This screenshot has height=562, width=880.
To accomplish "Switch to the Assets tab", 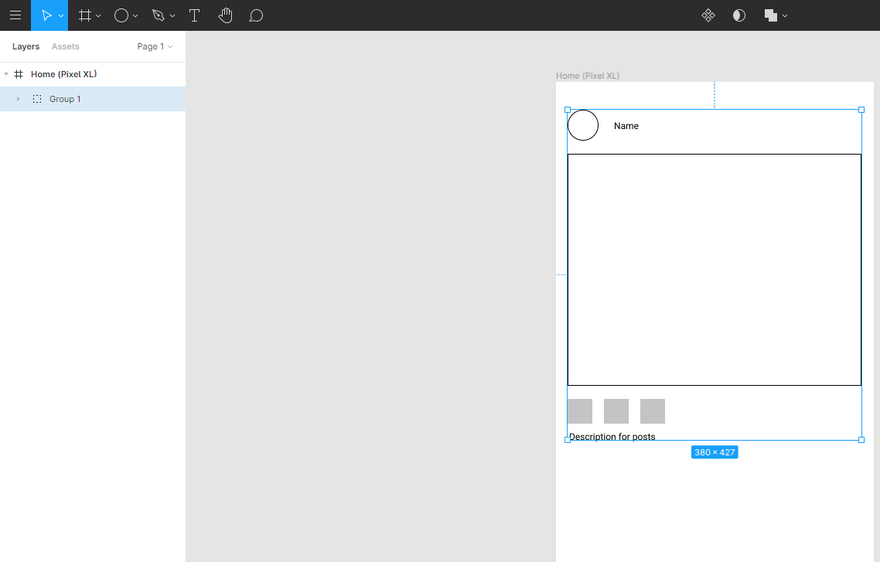I will click(x=65, y=47).
